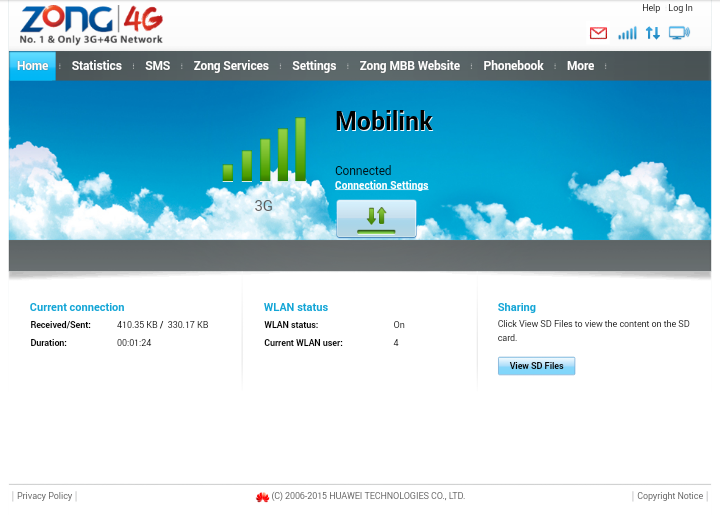Screen dimensions: 720x515
Task: Click the Mobilink operator name
Action: click(x=384, y=121)
